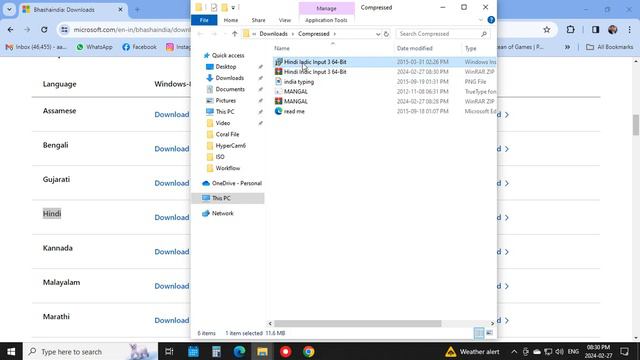This screenshot has height=360, width=640.
Task: Expand the Explorer ribbon chevron
Action: (480, 20)
